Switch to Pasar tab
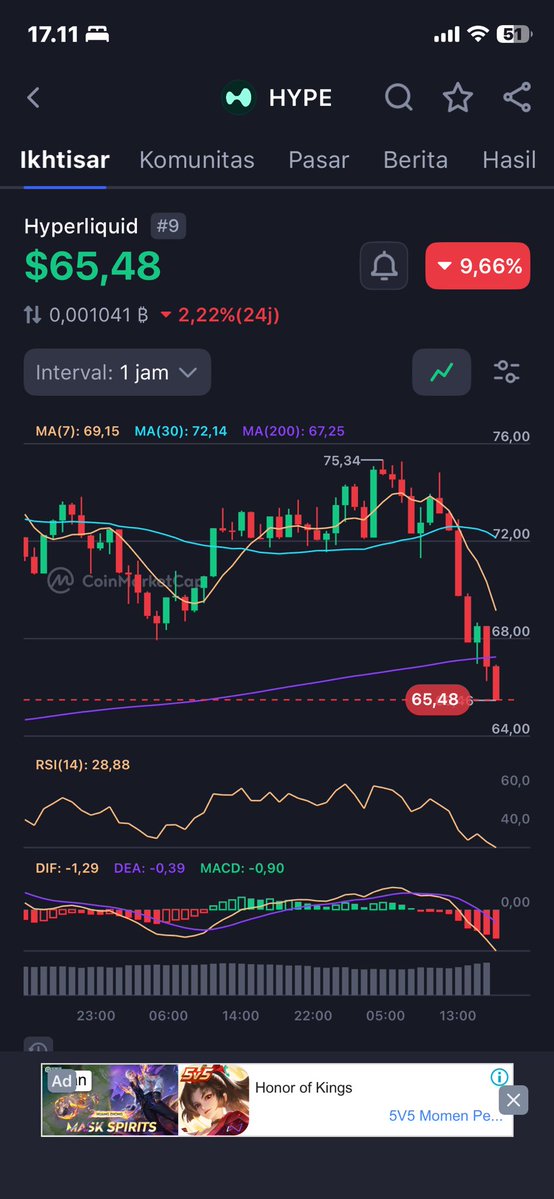This screenshot has width=554, height=1199. pyautogui.click(x=318, y=160)
